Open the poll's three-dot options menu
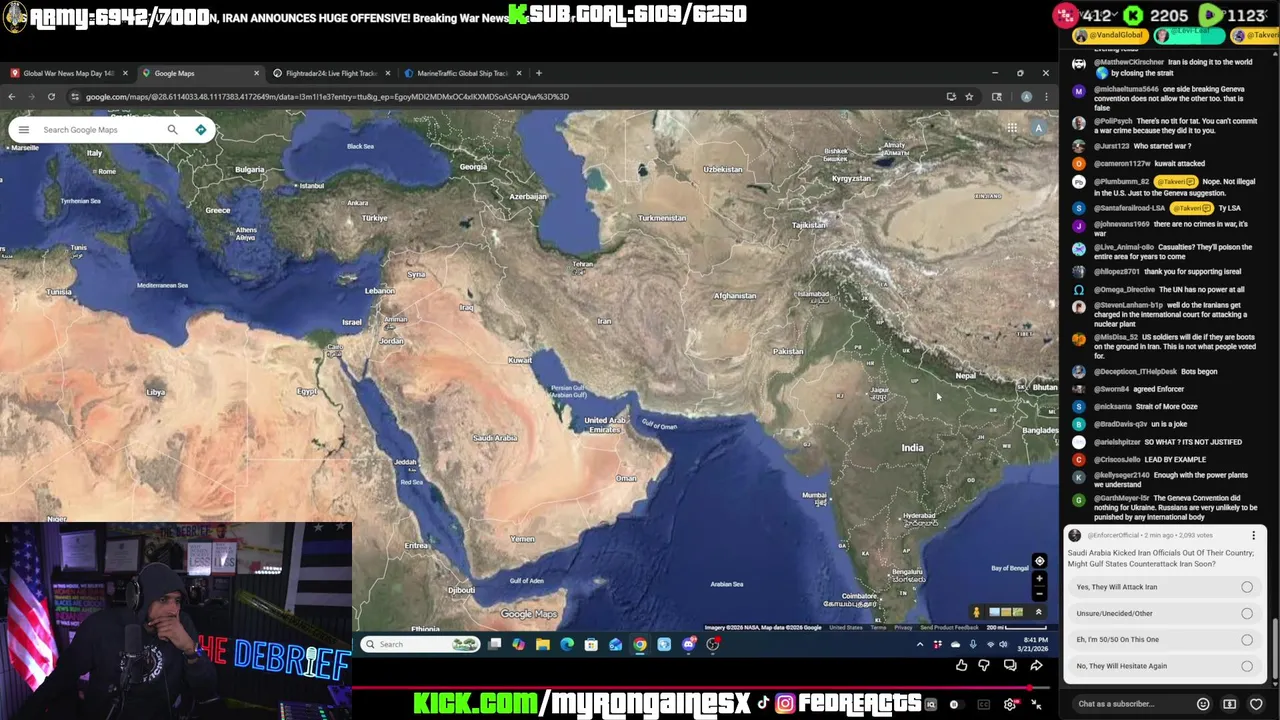 click(1253, 536)
